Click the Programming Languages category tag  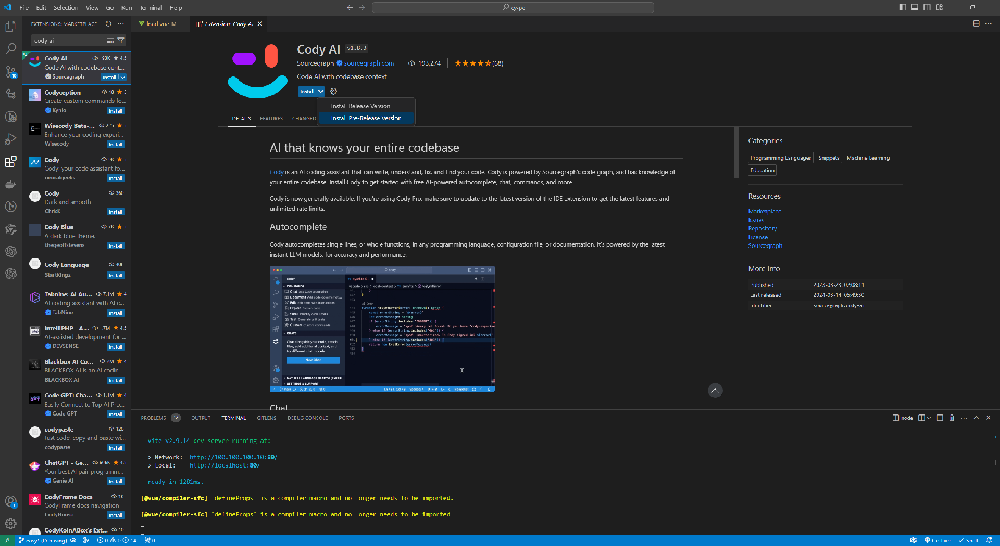780,158
